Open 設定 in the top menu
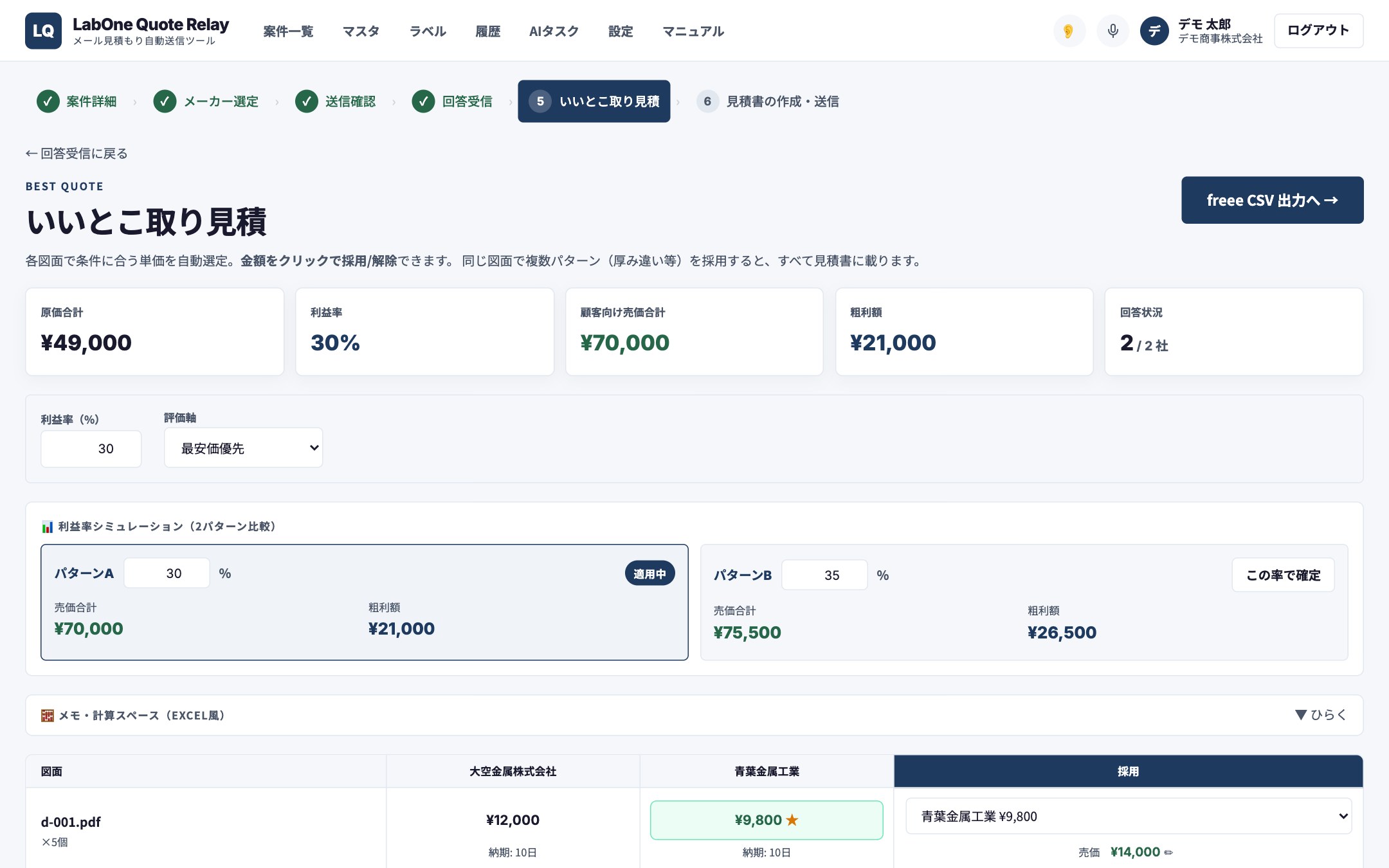The width and height of the screenshot is (1389, 868). coord(621,31)
